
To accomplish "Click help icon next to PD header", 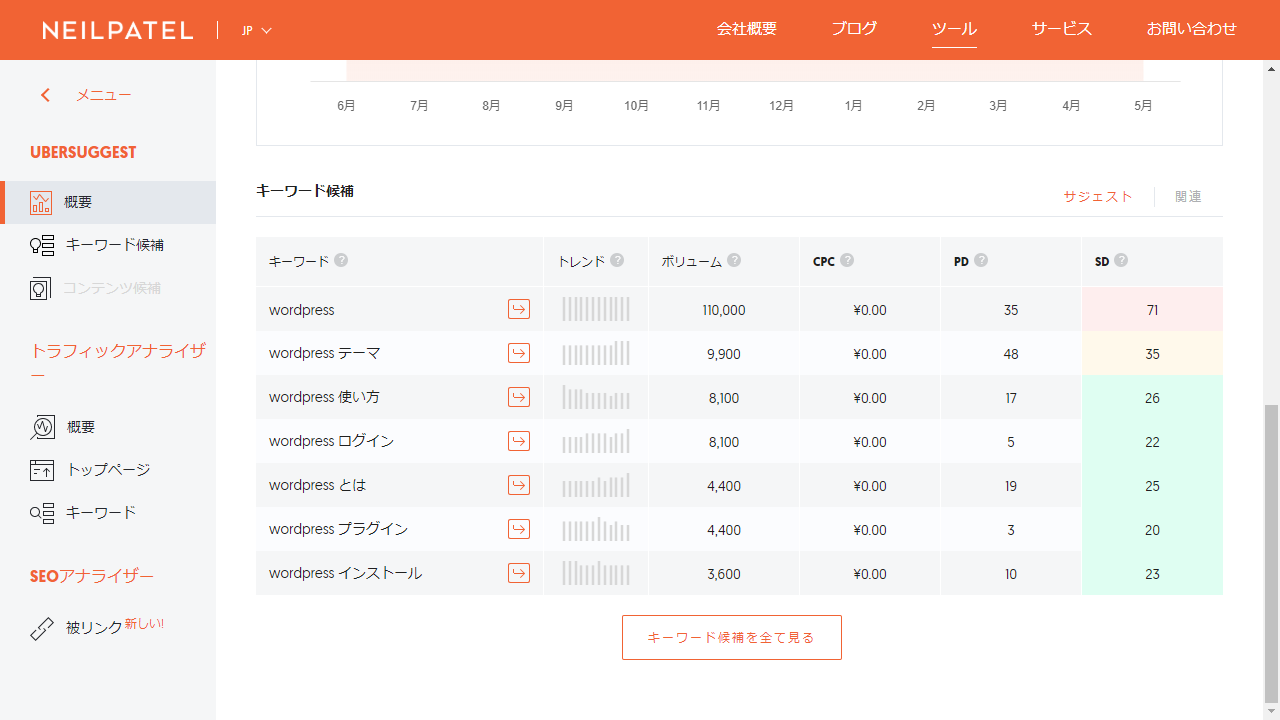I will [981, 260].
